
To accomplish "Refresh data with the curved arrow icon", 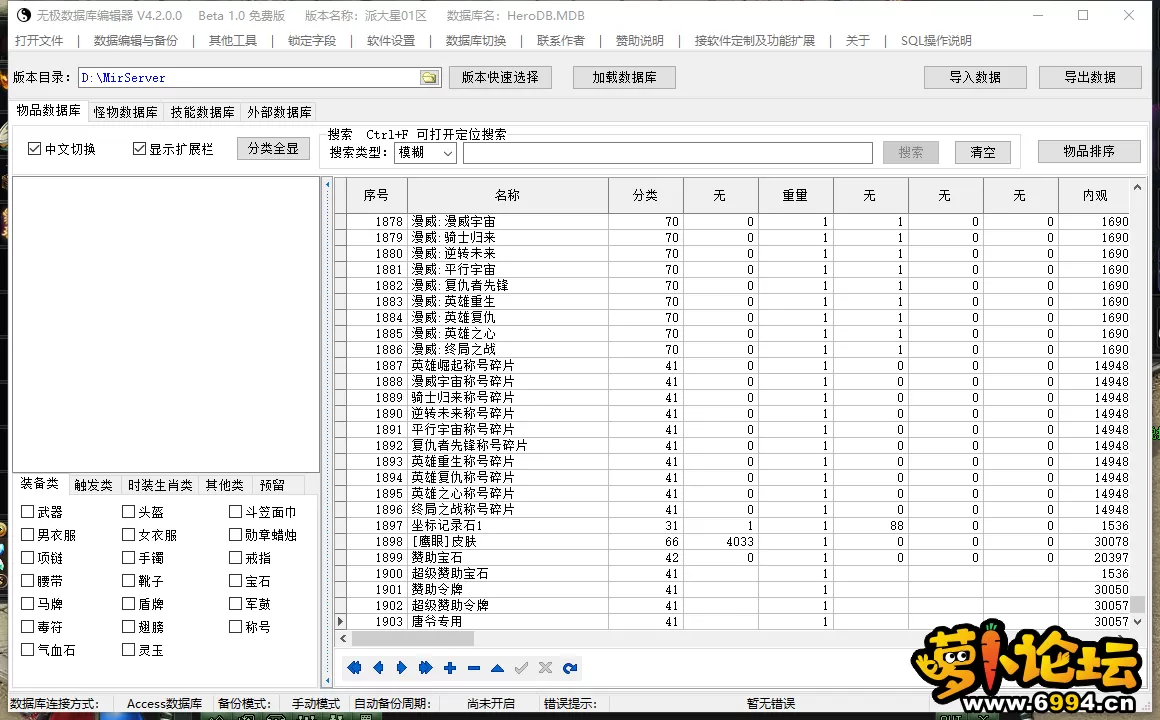I will [x=570, y=668].
